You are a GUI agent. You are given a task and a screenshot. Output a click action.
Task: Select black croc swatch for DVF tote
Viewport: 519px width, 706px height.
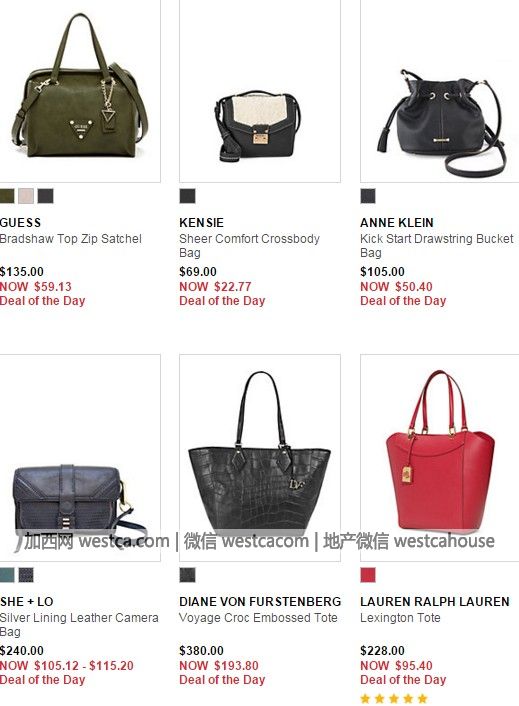click(187, 575)
